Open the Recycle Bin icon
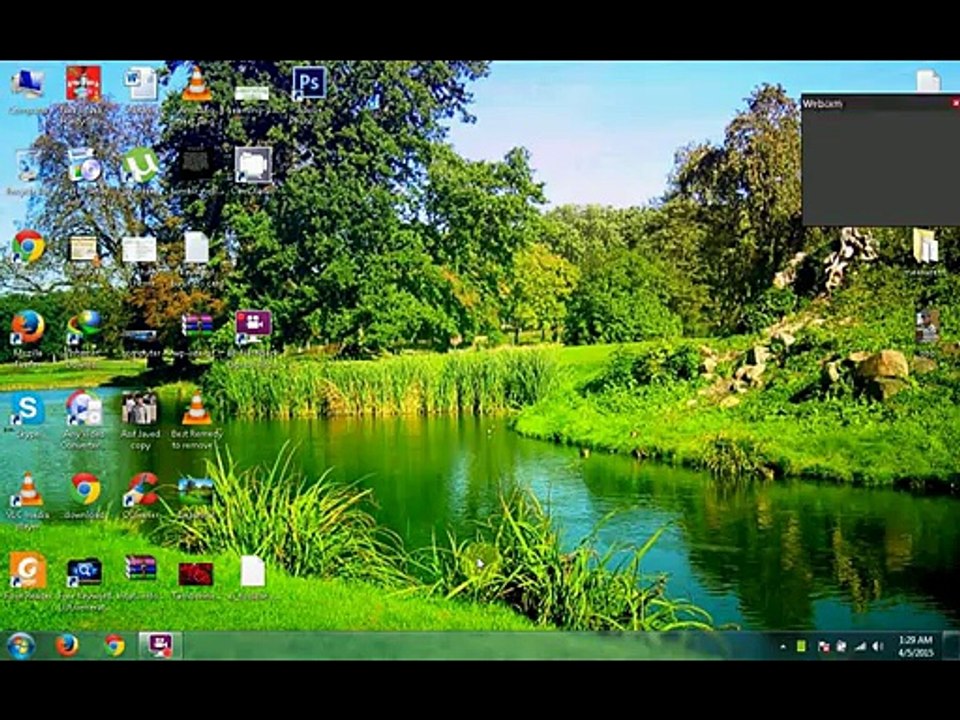960x720 pixels. click(27, 167)
